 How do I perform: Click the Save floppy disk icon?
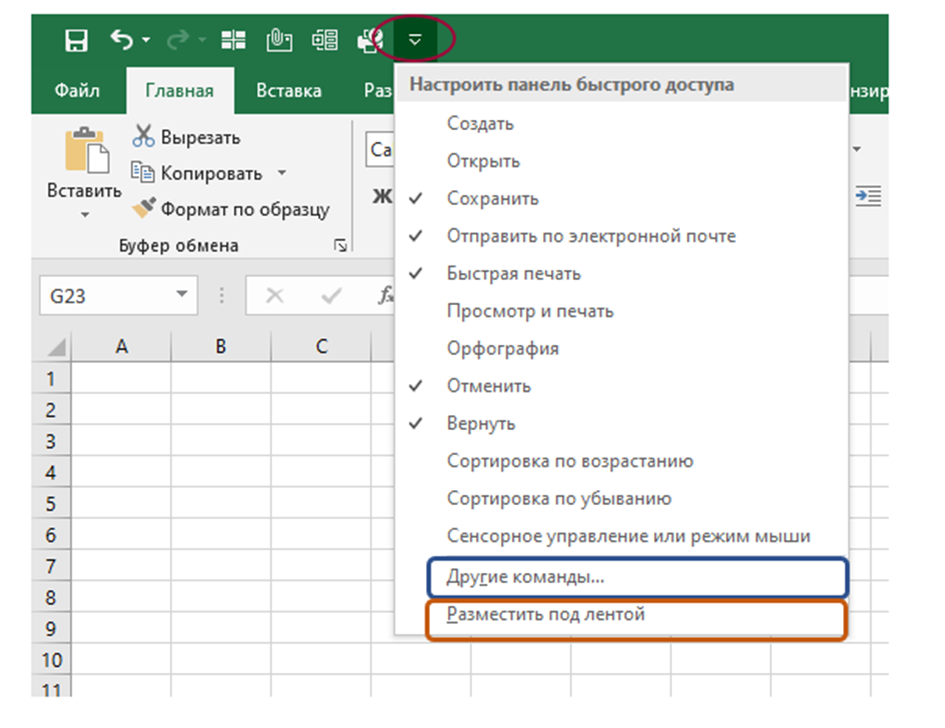point(77,41)
